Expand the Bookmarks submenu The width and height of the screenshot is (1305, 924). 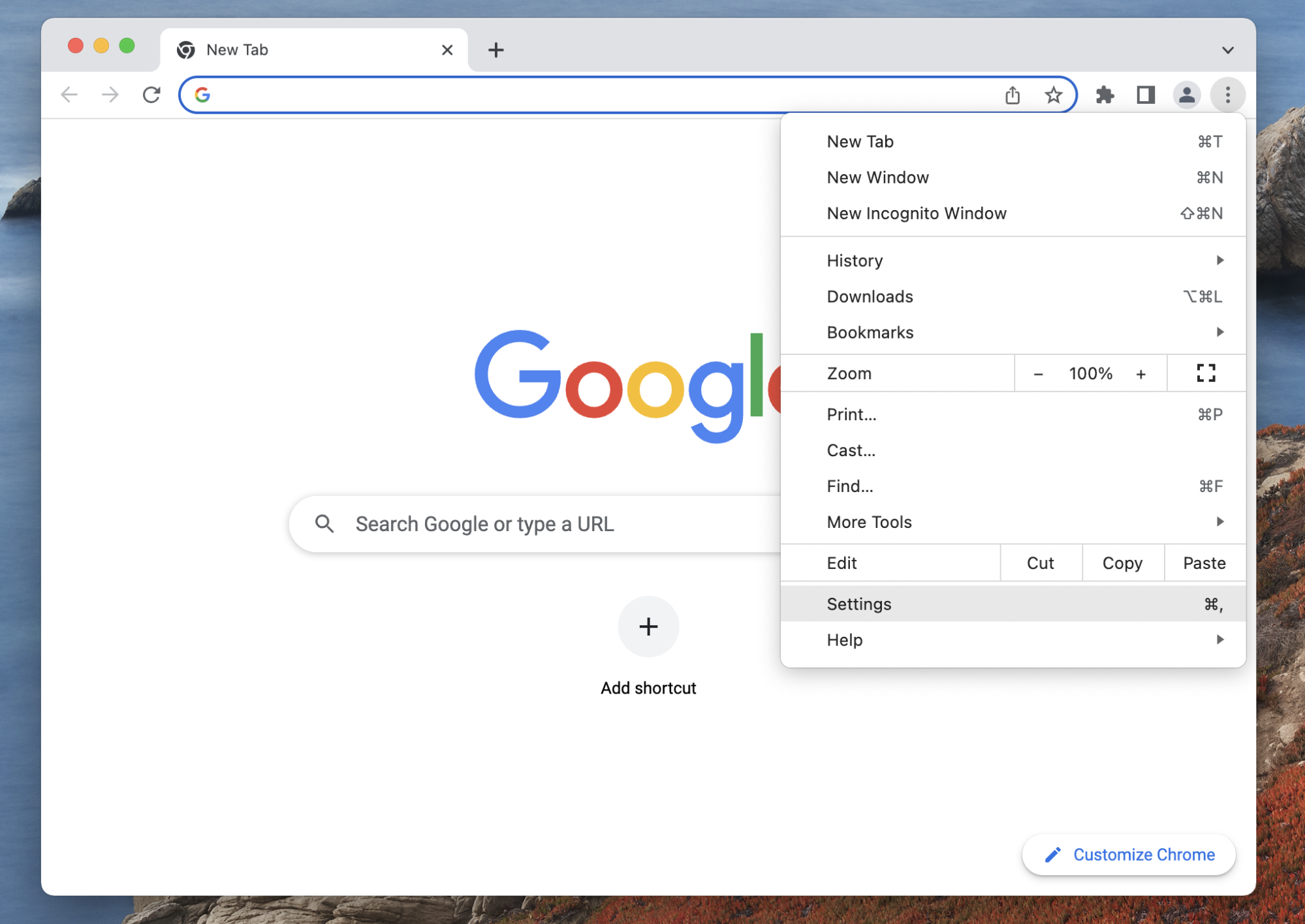point(1013,333)
